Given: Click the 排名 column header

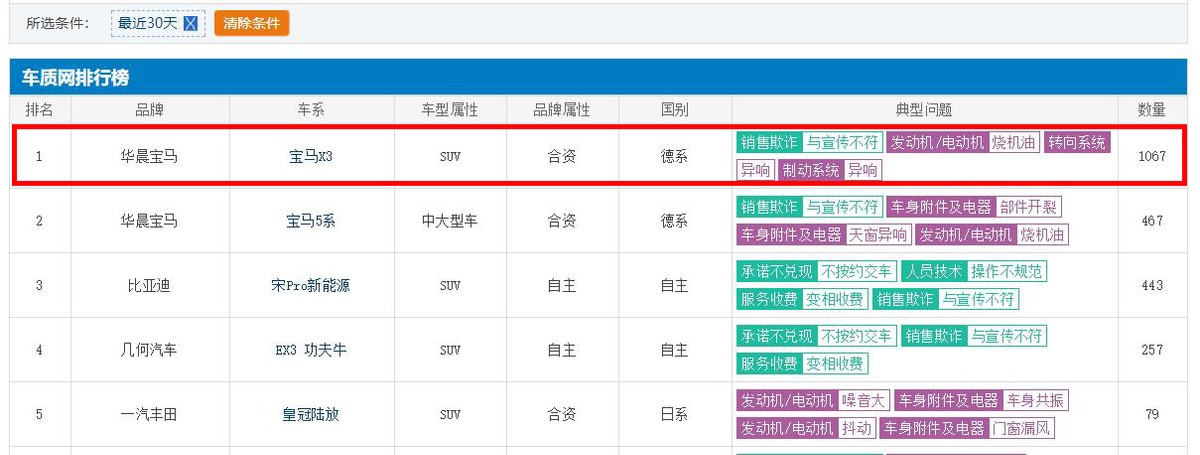Looking at the screenshot, I should 40,110.
